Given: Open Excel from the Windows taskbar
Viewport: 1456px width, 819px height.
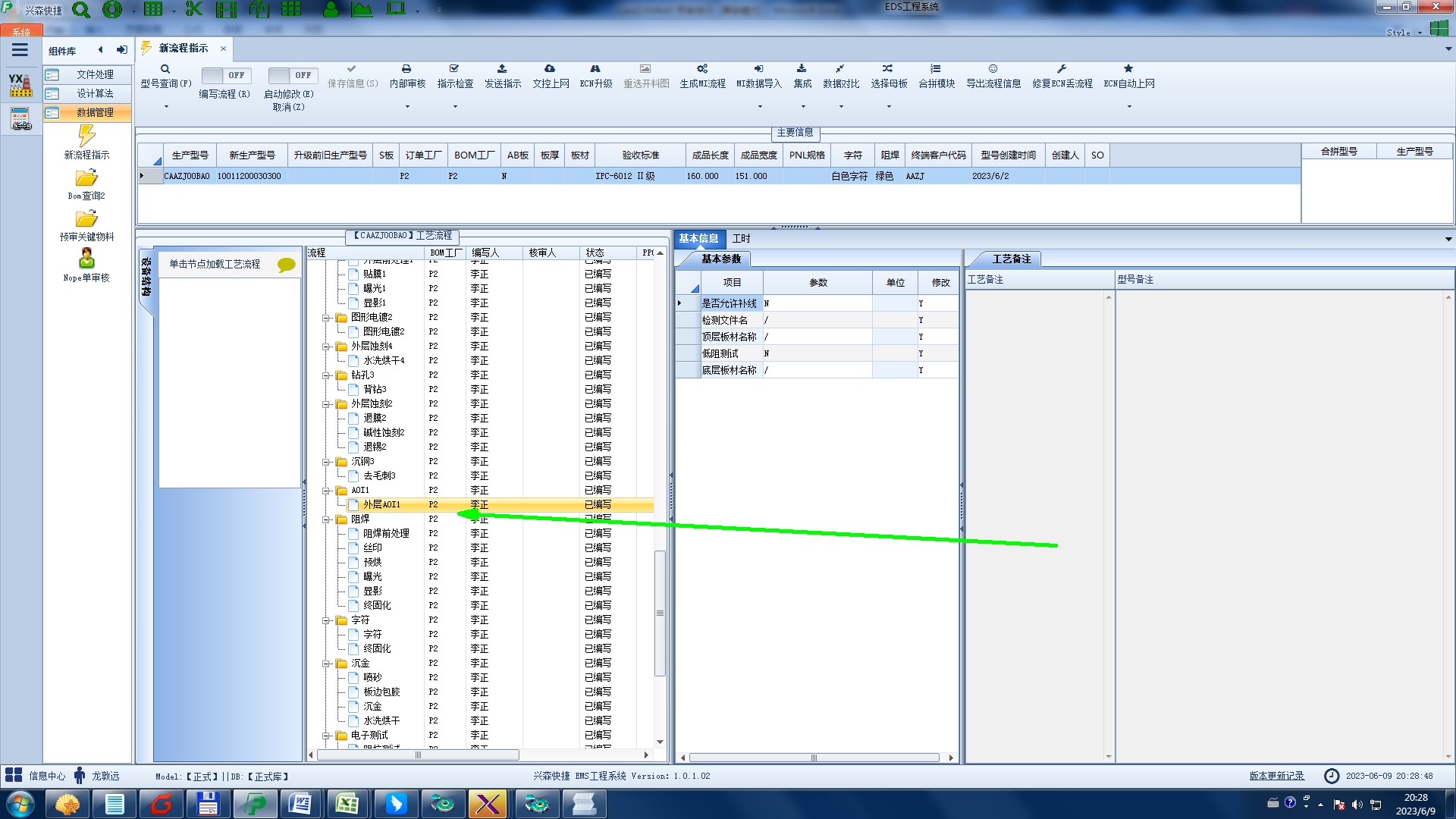Looking at the screenshot, I should pos(347,804).
